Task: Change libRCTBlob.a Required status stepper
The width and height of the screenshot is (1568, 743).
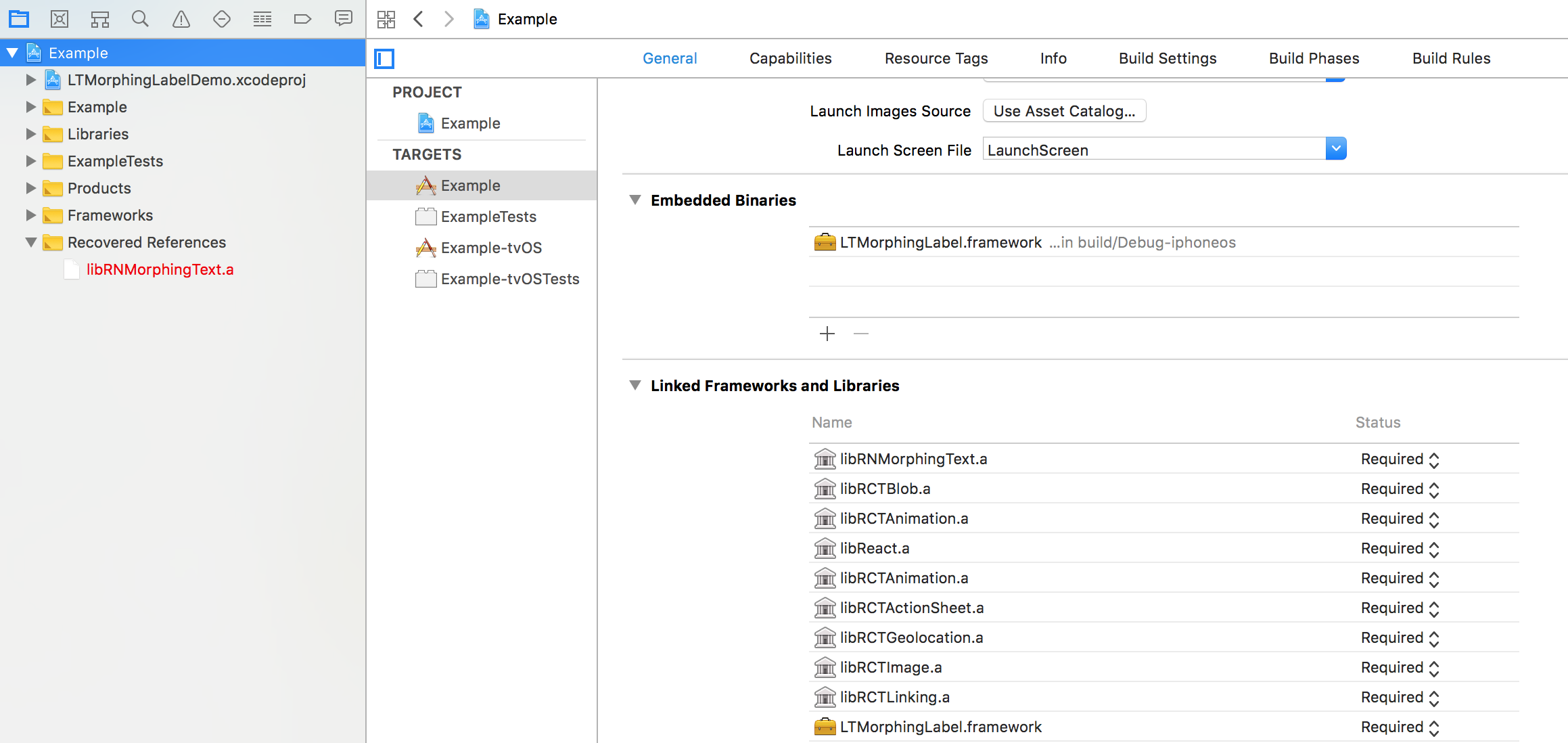Action: pyautogui.click(x=1434, y=490)
